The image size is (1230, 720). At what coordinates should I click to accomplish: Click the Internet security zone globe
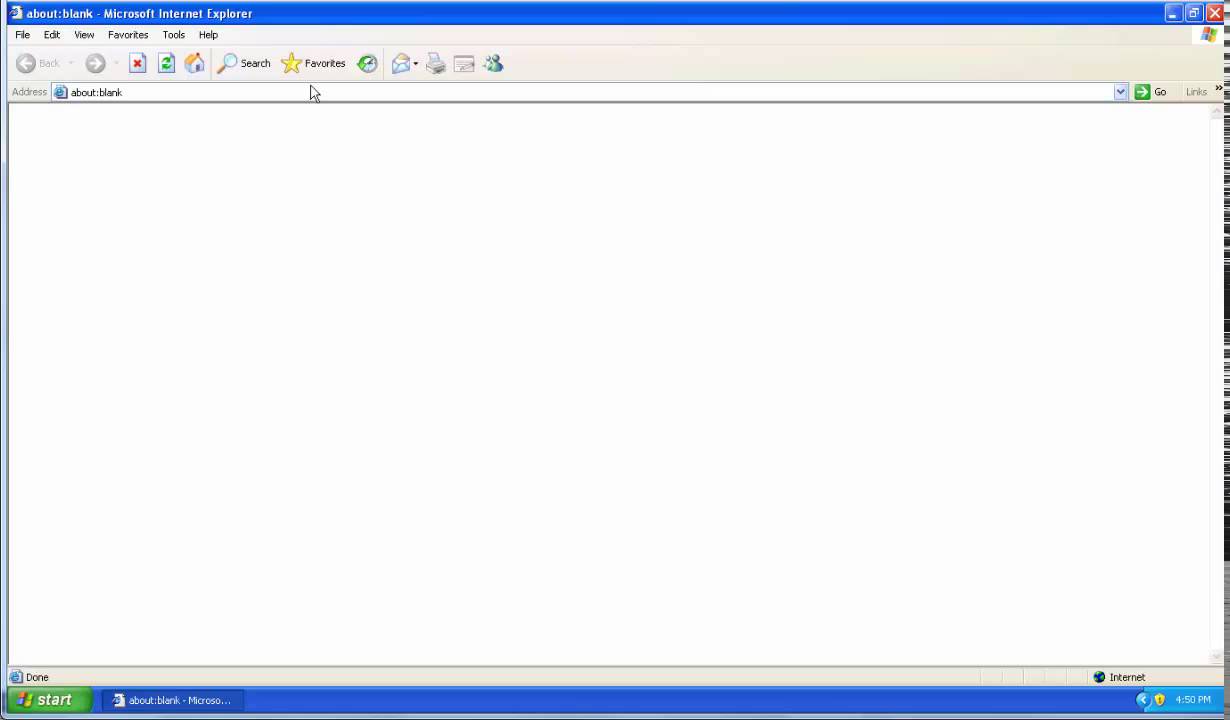pos(1099,677)
